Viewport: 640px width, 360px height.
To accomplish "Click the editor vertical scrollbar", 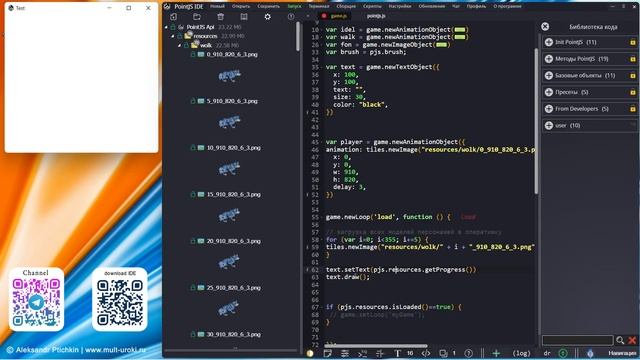I will 536,121.
